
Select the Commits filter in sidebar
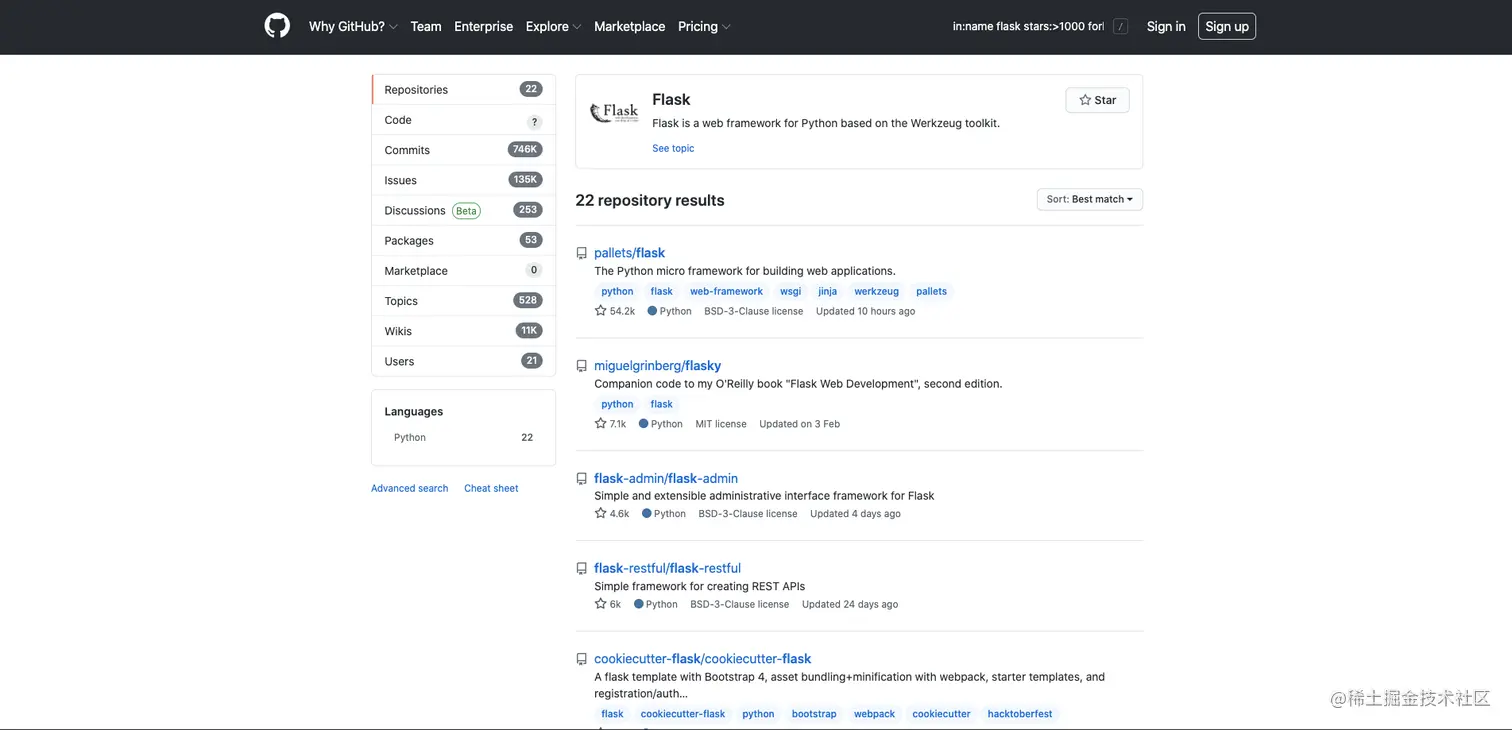407,150
